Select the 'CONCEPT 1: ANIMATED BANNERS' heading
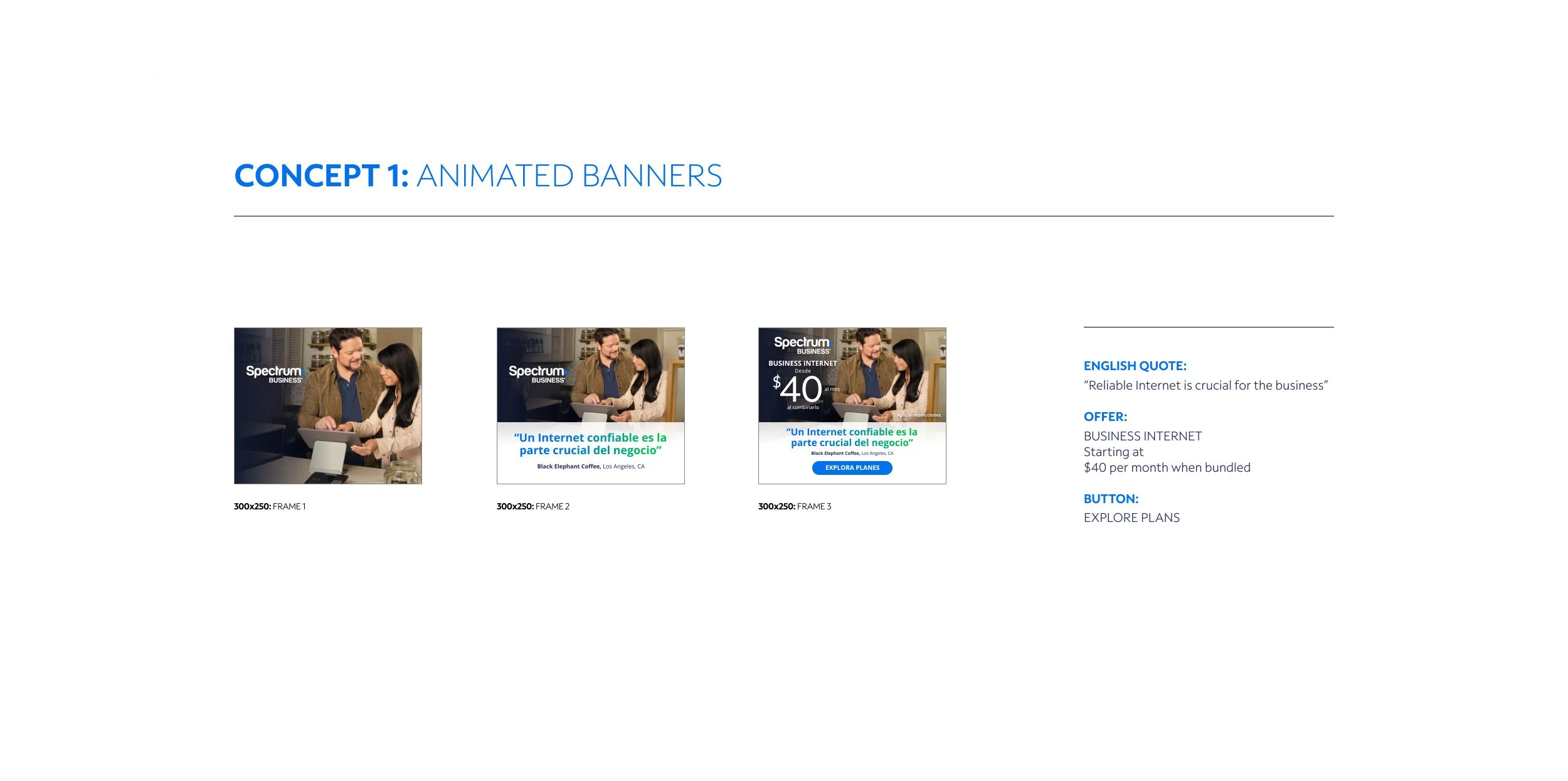The width and height of the screenshot is (1568, 781). [478, 176]
